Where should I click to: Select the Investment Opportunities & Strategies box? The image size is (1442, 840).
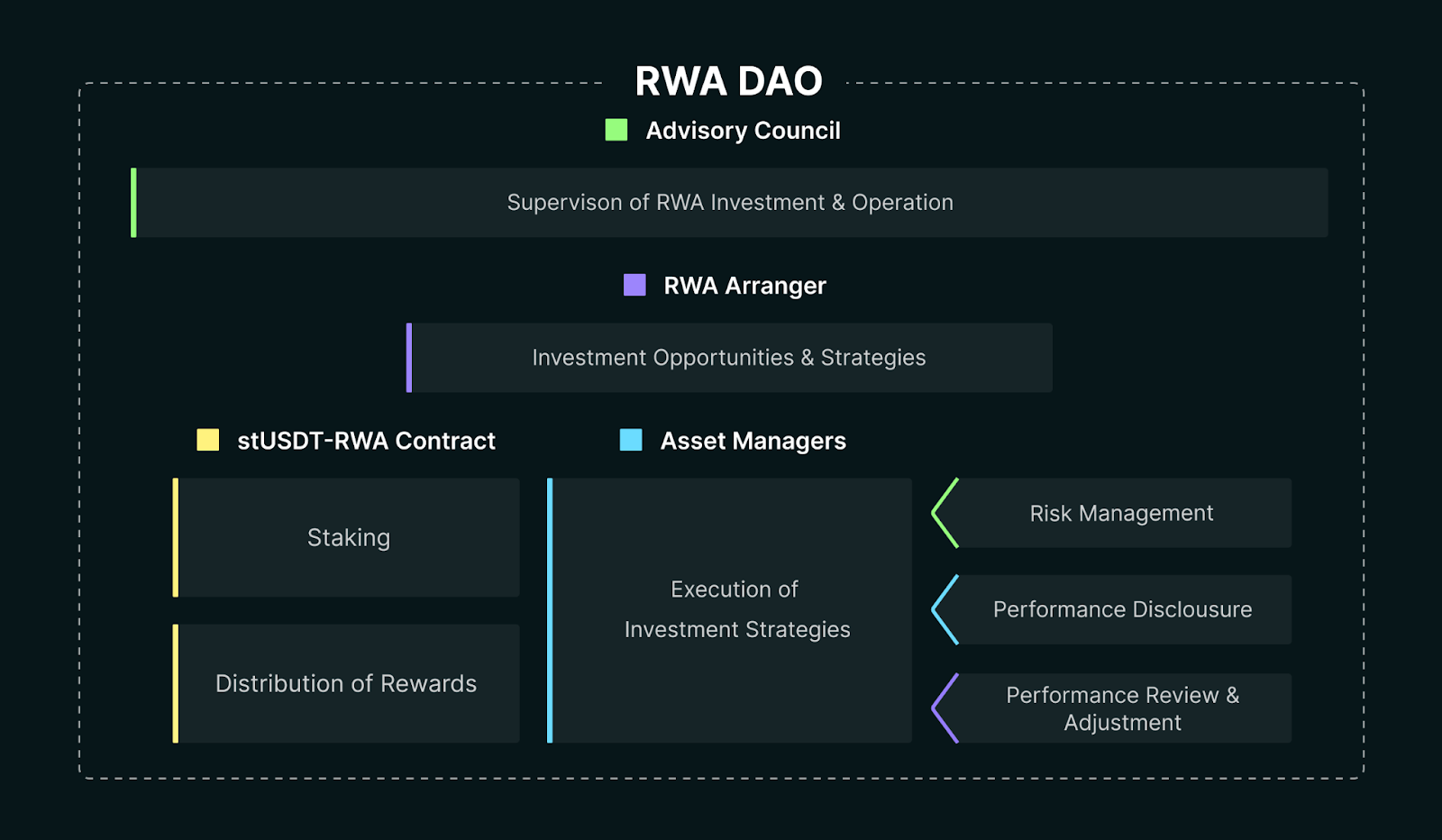(x=729, y=358)
